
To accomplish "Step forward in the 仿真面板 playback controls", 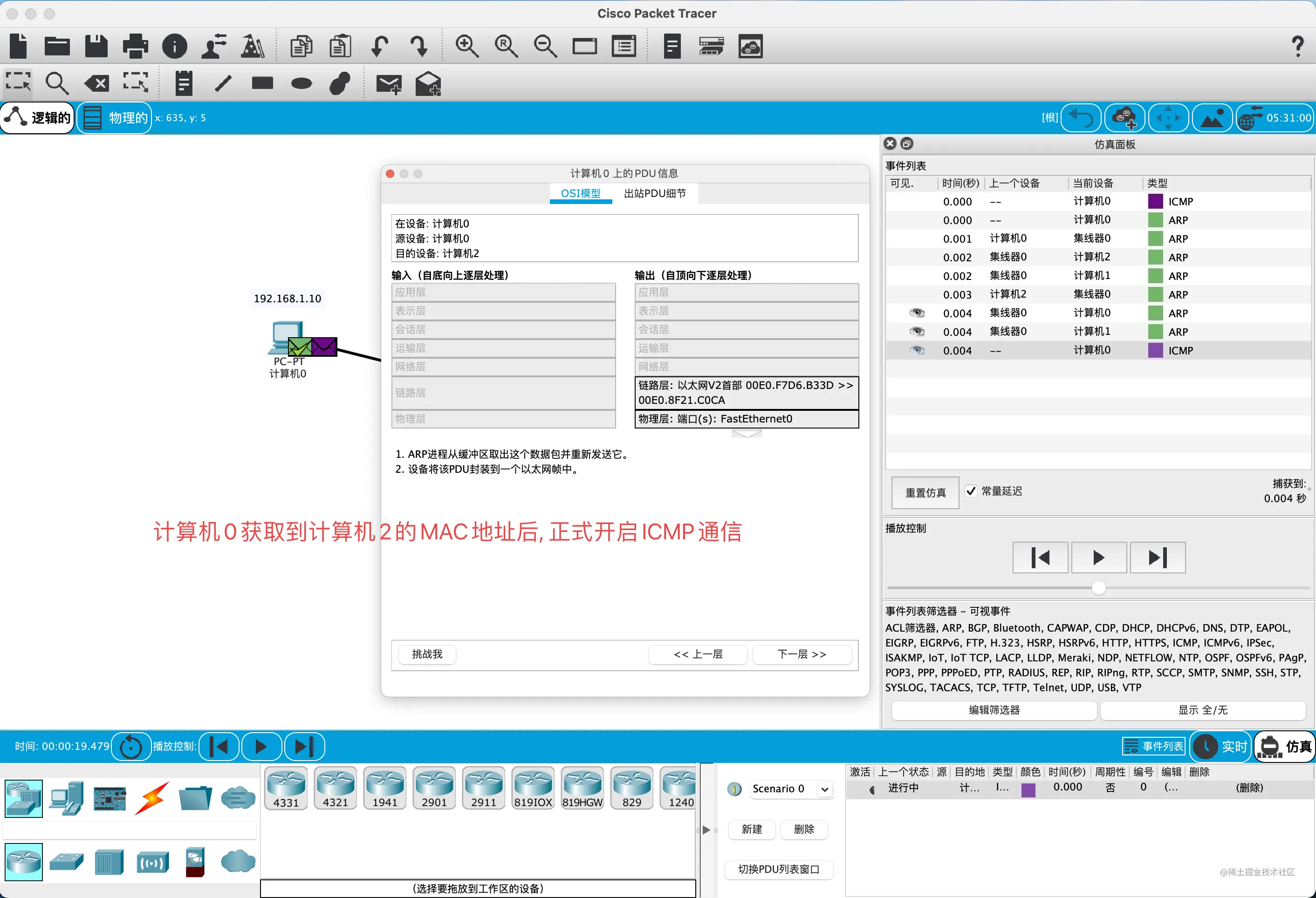I will [1158, 558].
